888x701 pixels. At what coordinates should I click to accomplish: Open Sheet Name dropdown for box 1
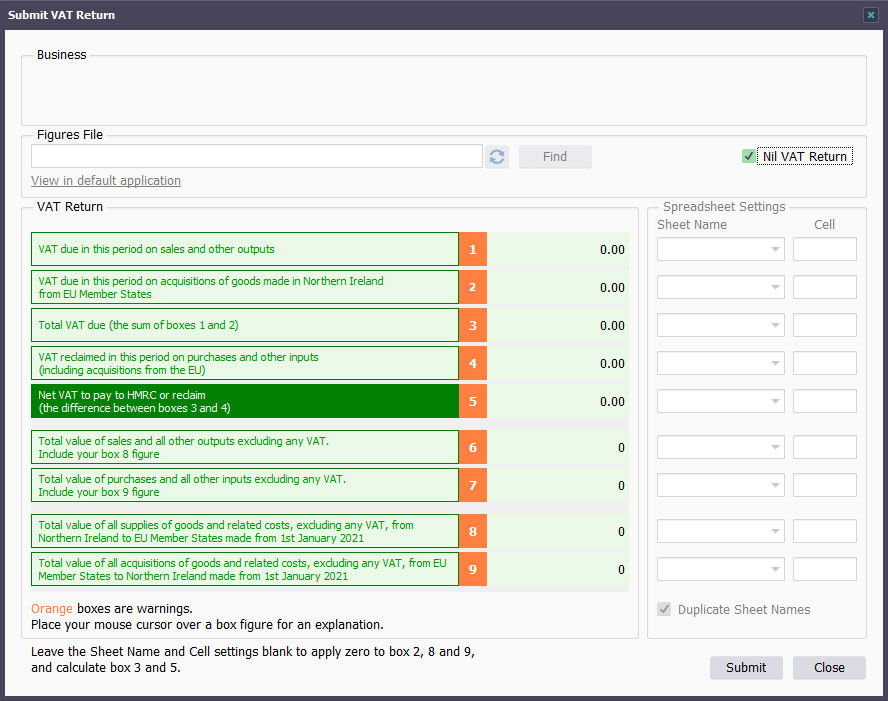tap(720, 249)
